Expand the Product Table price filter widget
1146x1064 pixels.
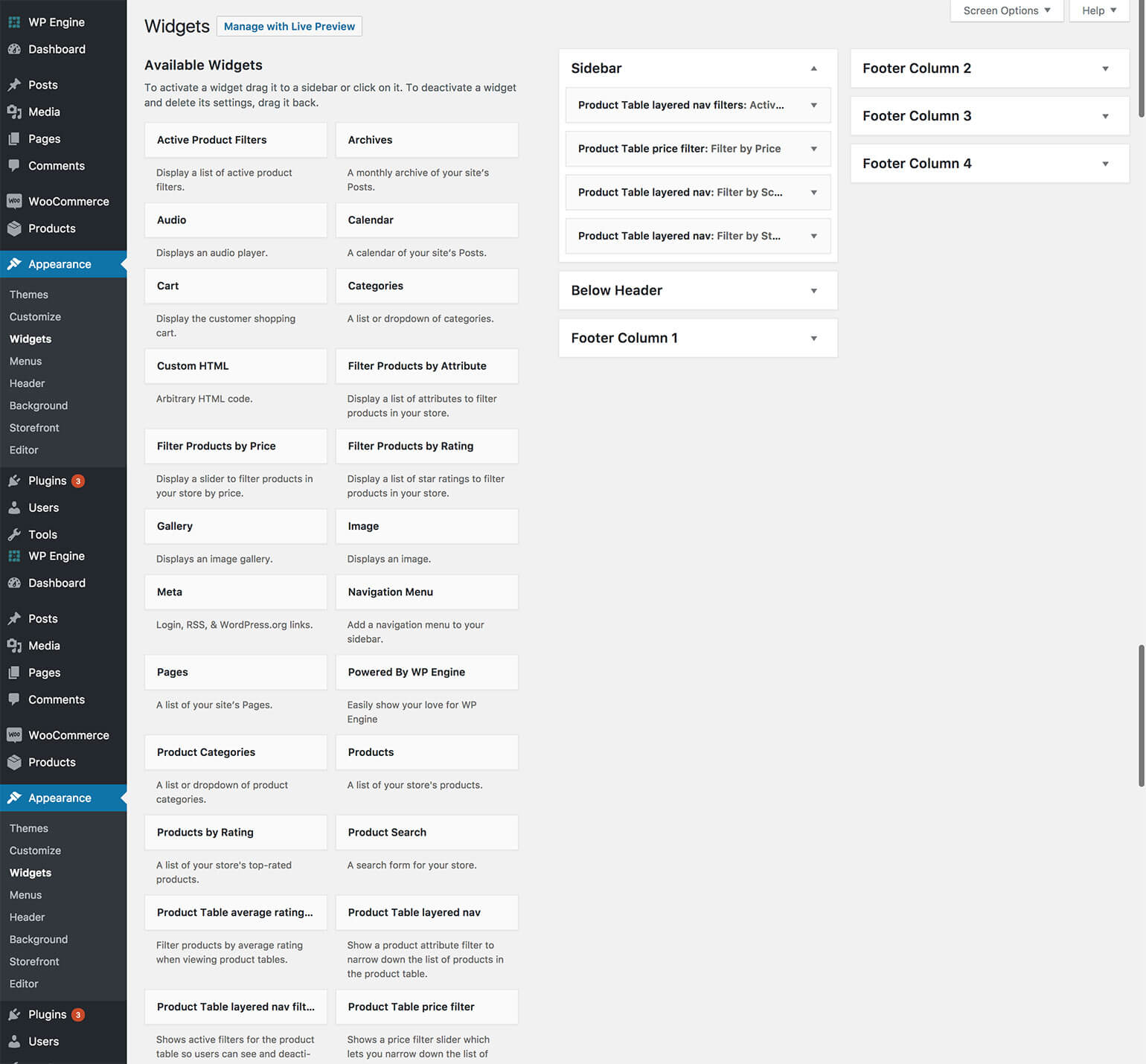point(813,149)
